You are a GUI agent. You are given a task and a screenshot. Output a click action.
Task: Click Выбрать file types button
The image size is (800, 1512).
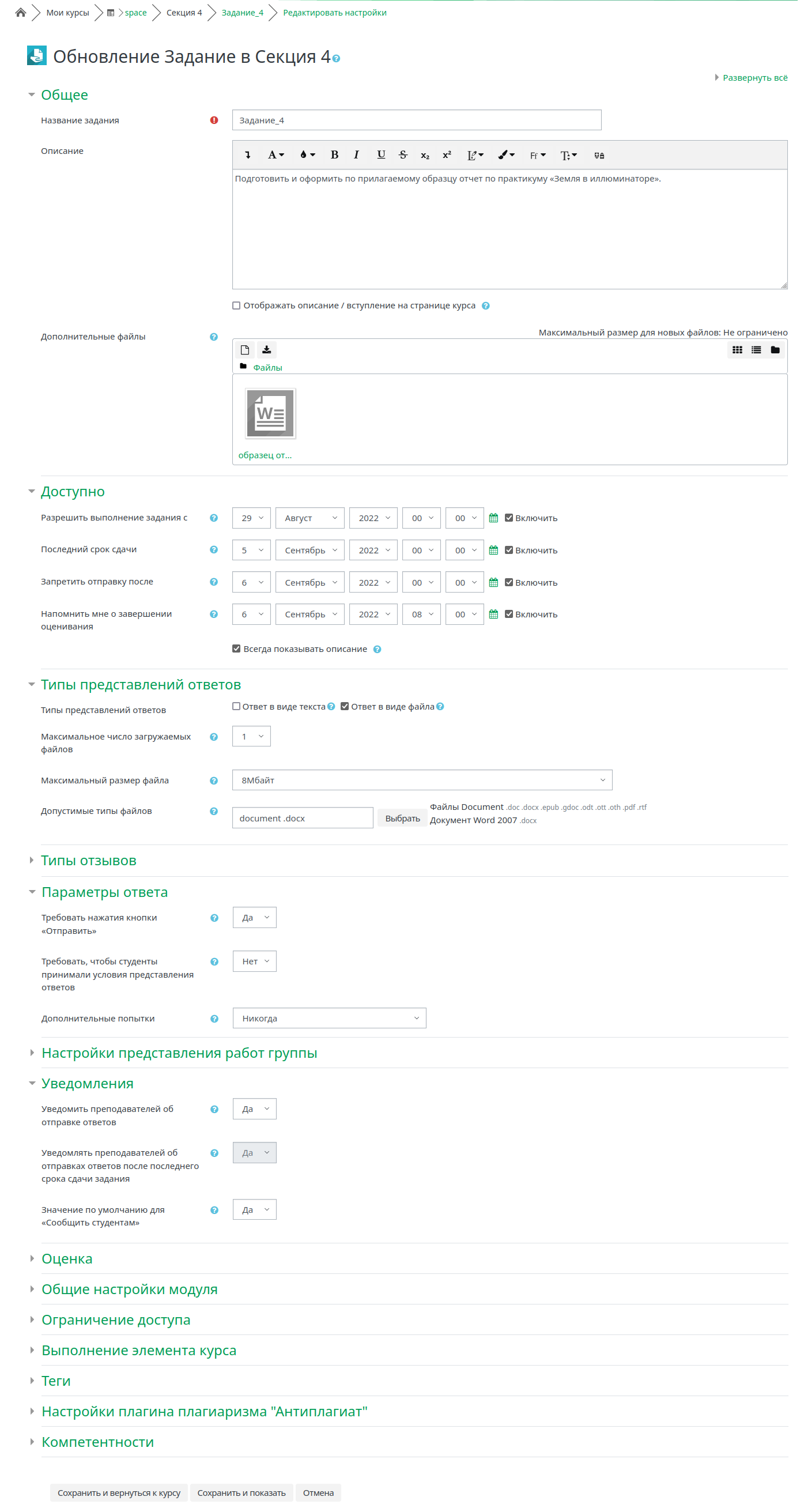402,818
